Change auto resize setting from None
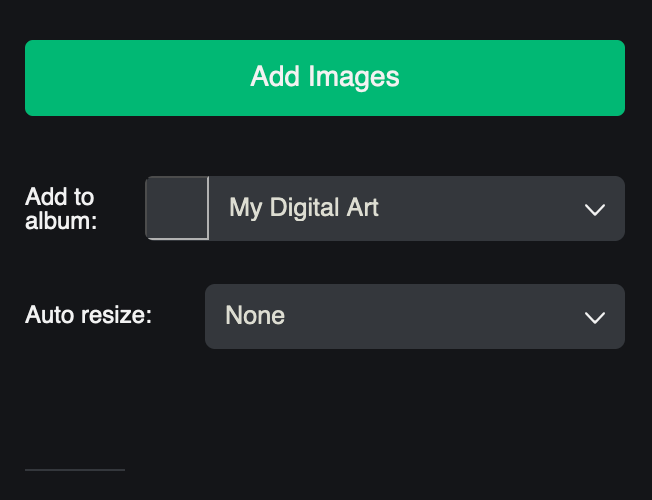The height and width of the screenshot is (500, 652). tap(414, 316)
